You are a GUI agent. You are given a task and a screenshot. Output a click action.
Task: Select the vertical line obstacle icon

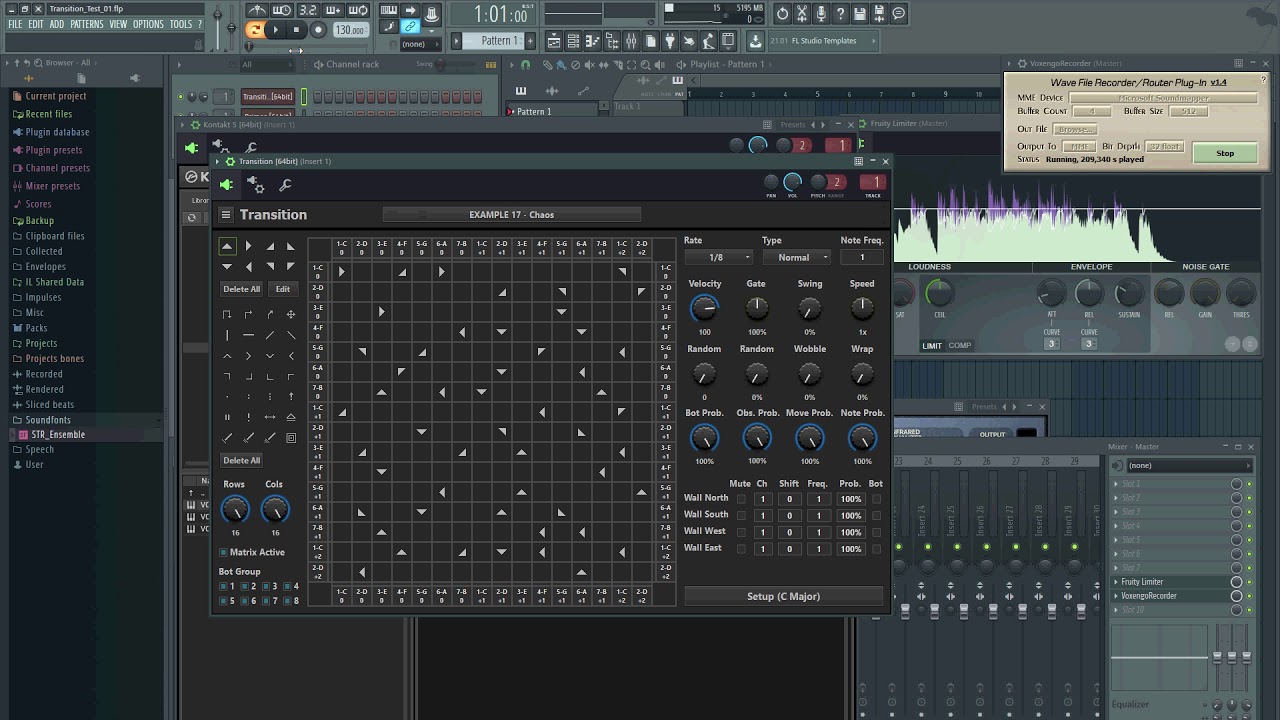pyautogui.click(x=227, y=335)
